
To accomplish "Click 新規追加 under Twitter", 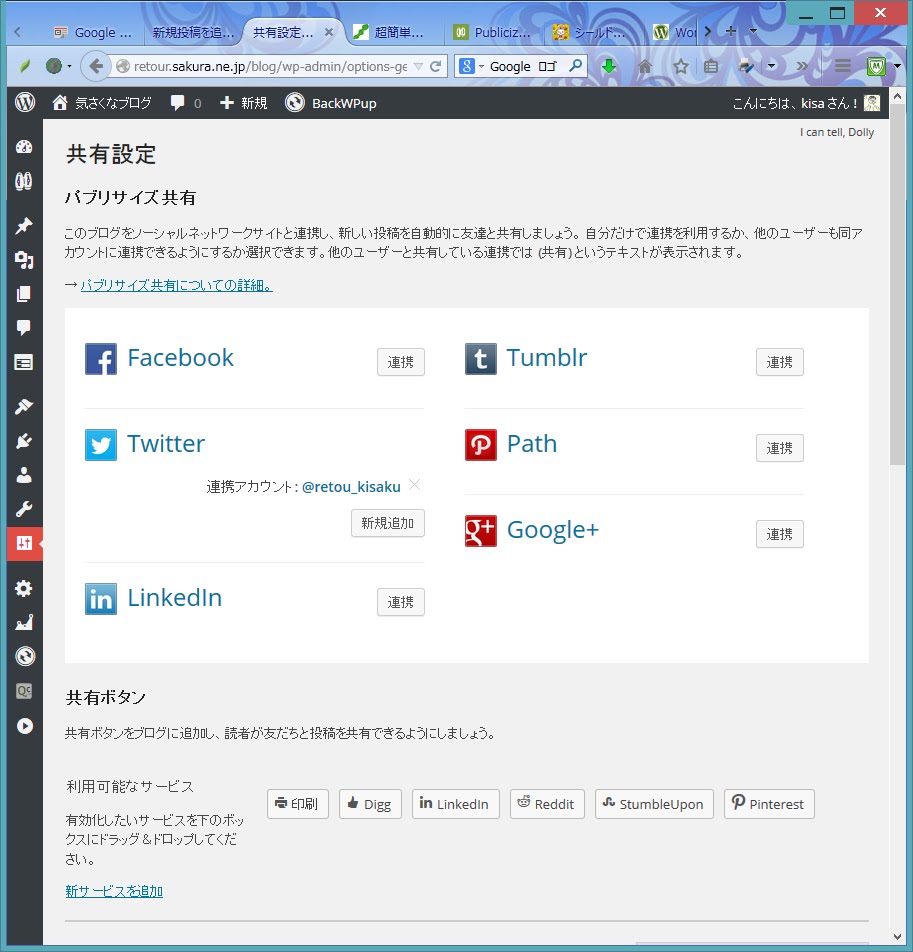I will click(387, 523).
